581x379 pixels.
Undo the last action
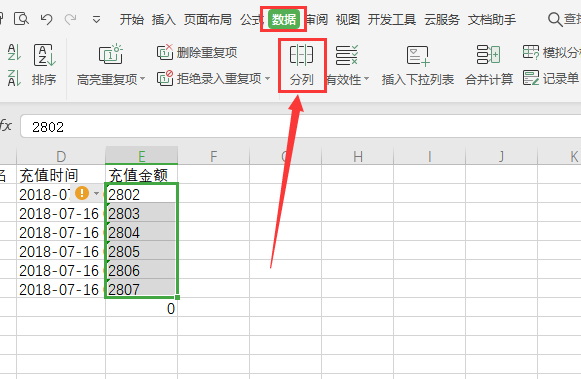pos(46,19)
